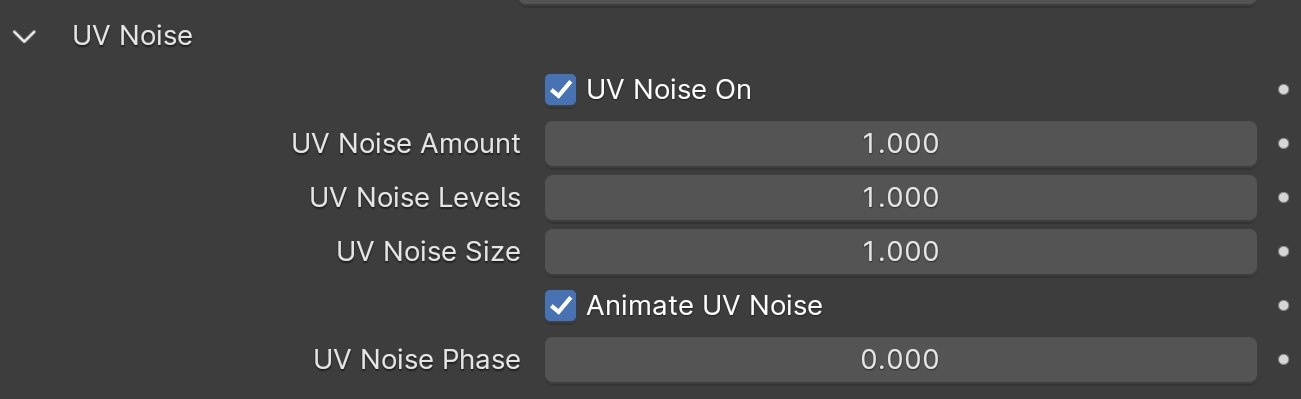
Task: Click the 'Animate UV Noise' checkbox label text
Action: click(x=704, y=305)
